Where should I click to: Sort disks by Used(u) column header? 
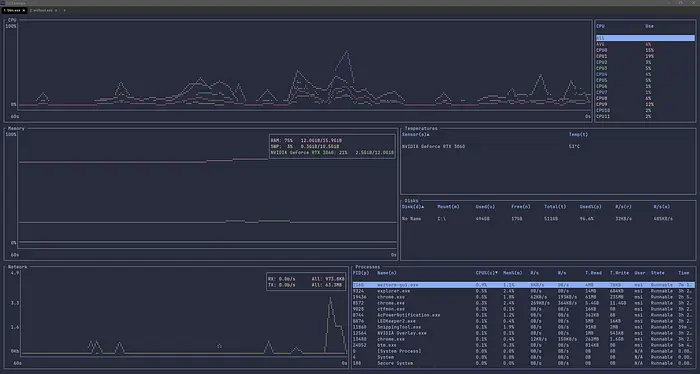tap(485, 207)
